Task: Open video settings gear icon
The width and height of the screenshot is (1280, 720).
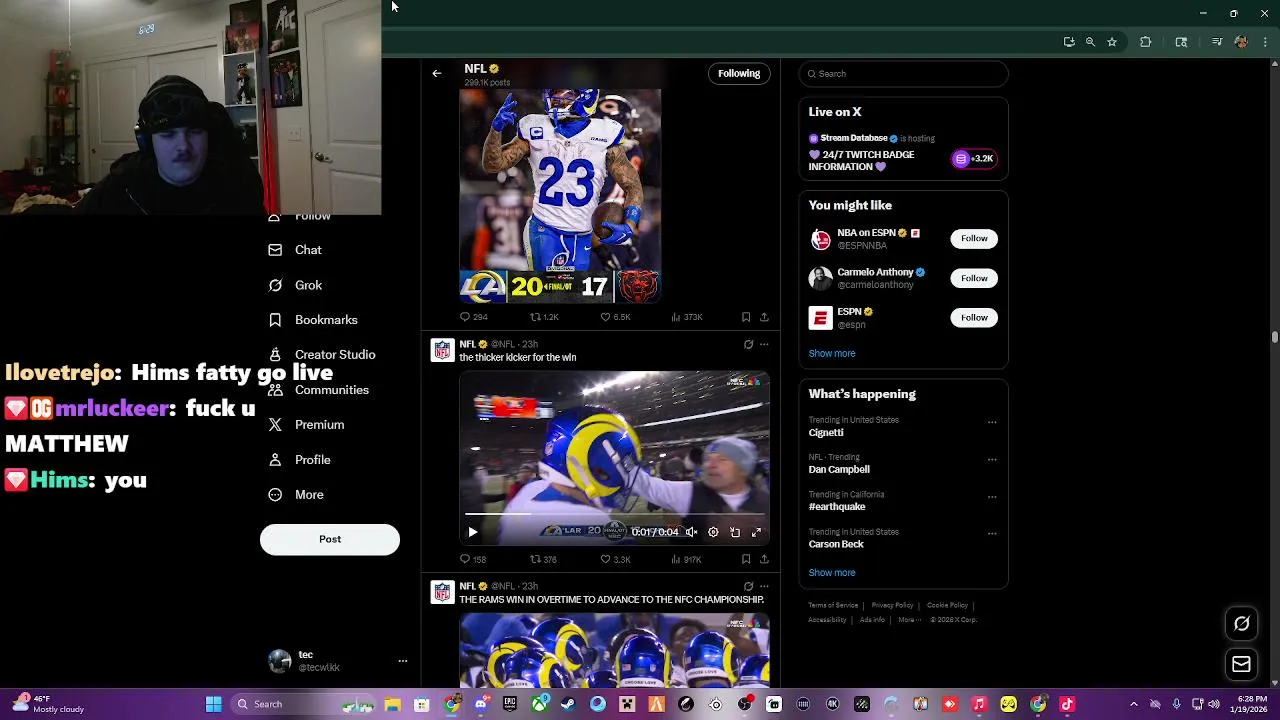Action: pos(713,532)
